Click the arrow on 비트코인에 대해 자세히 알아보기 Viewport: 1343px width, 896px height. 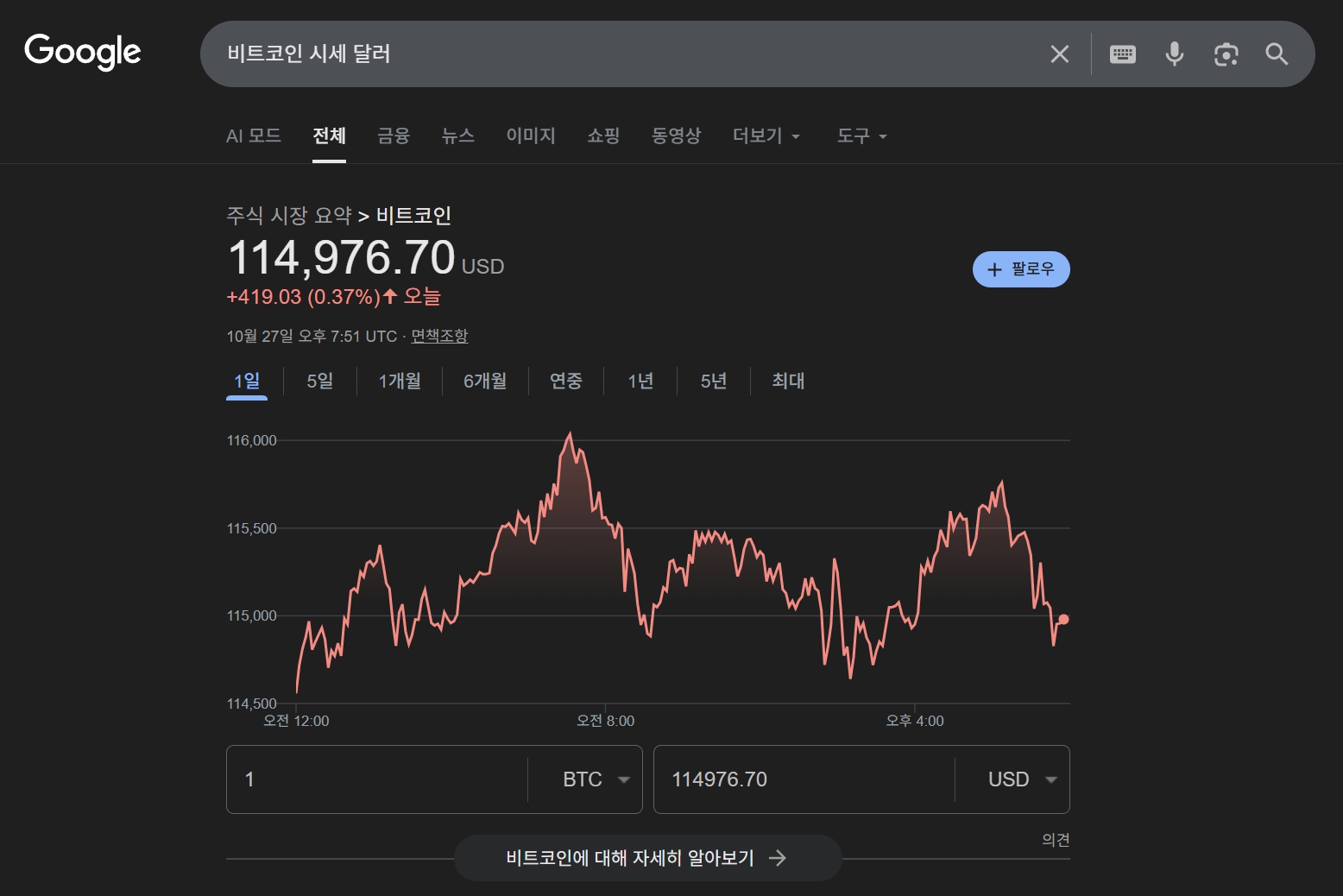pyautogui.click(x=778, y=858)
